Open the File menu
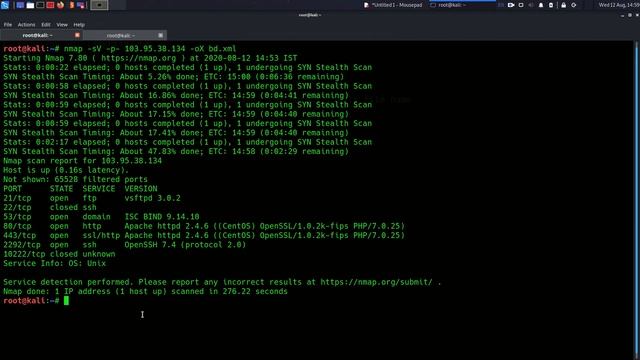This screenshot has width=640, height=360. 8,25
